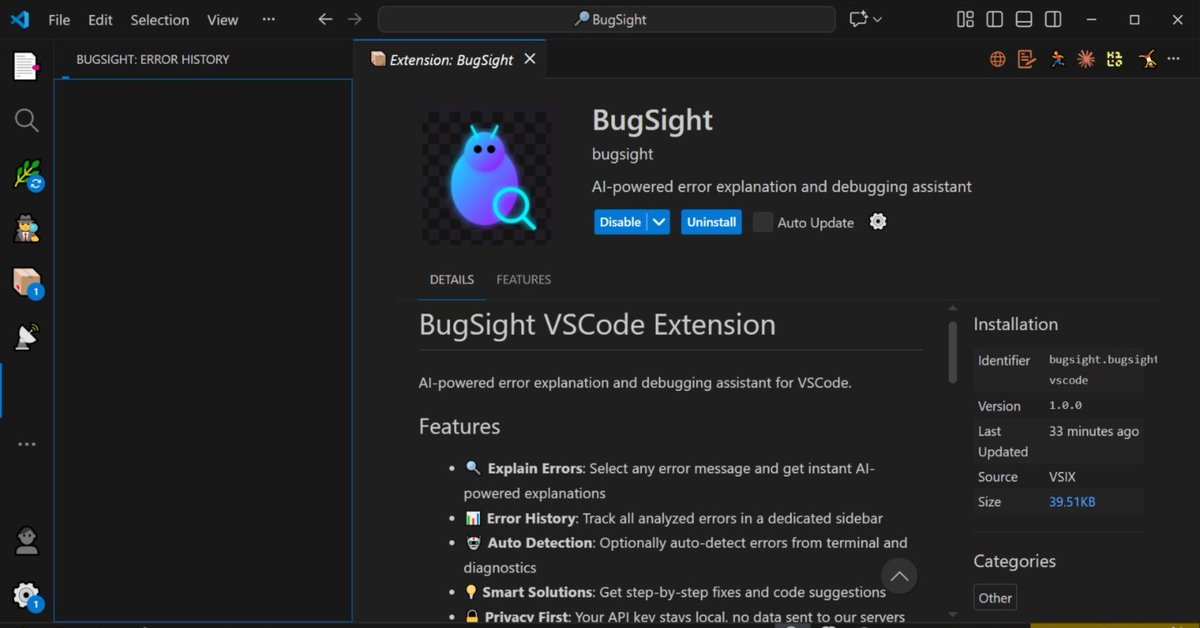Click the BugSight command center search box
Viewport: 1200px width, 628px height.
click(606, 19)
